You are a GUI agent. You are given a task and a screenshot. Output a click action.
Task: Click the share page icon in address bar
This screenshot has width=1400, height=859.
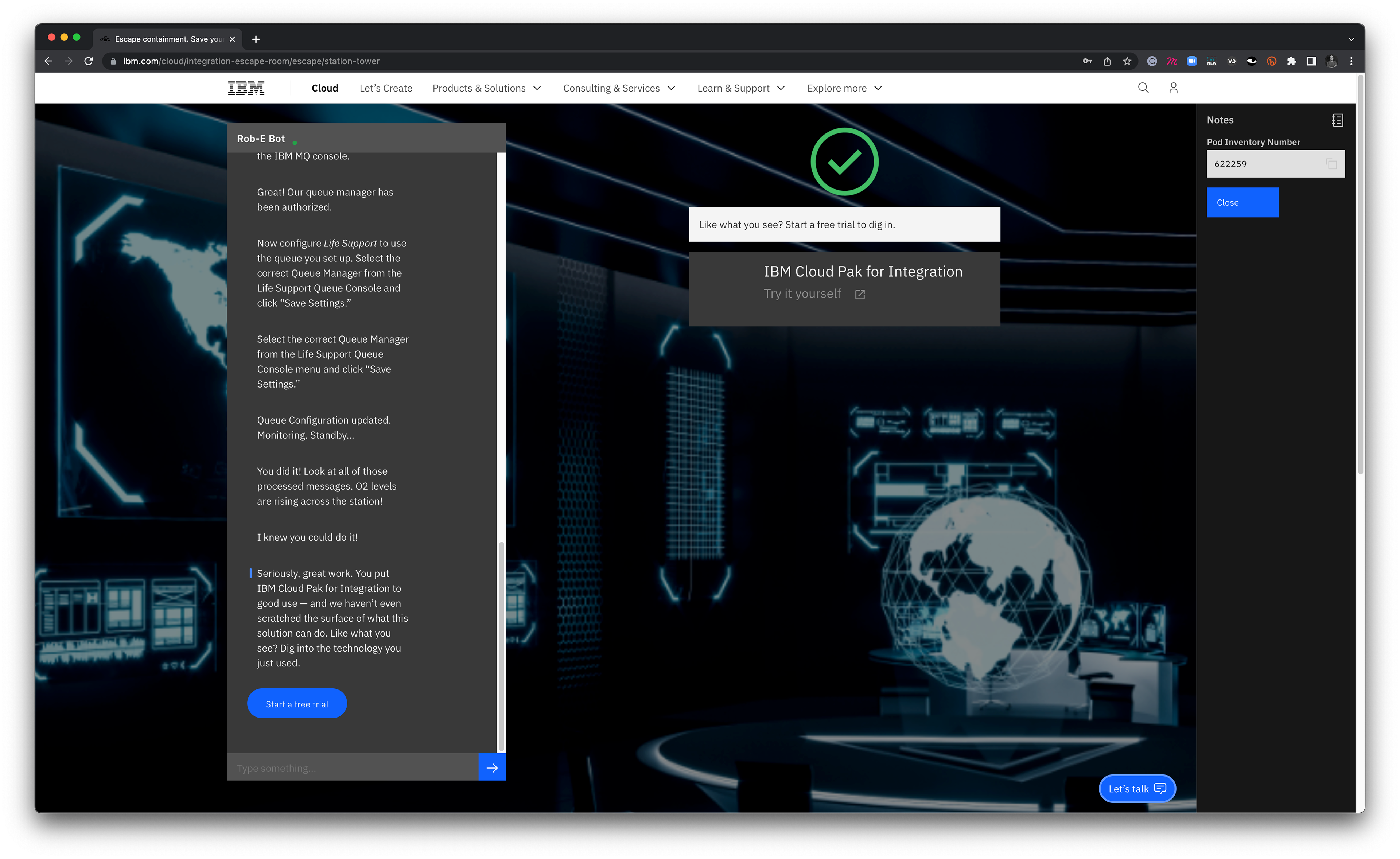[x=1107, y=61]
